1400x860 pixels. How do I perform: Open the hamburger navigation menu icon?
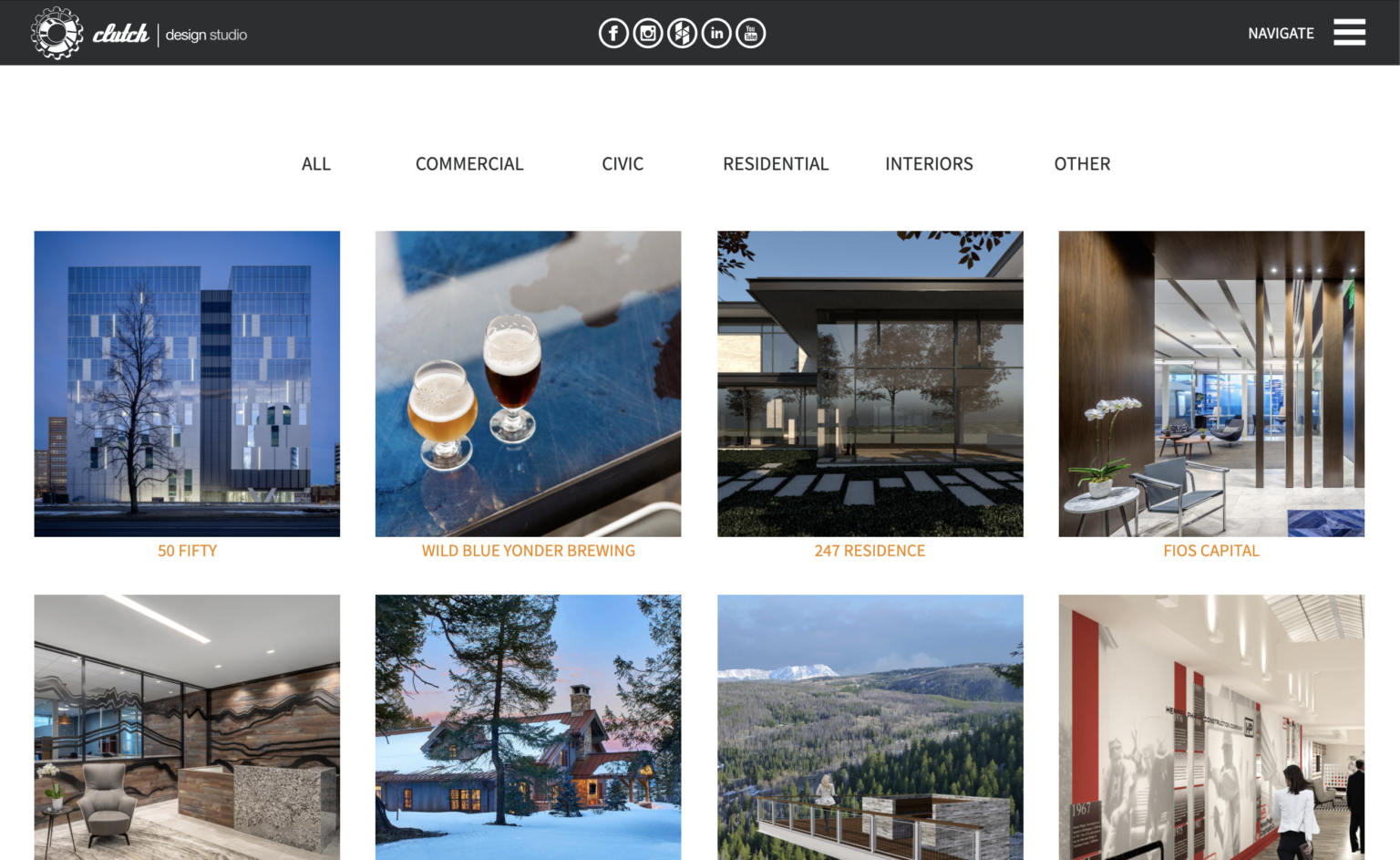1349,32
